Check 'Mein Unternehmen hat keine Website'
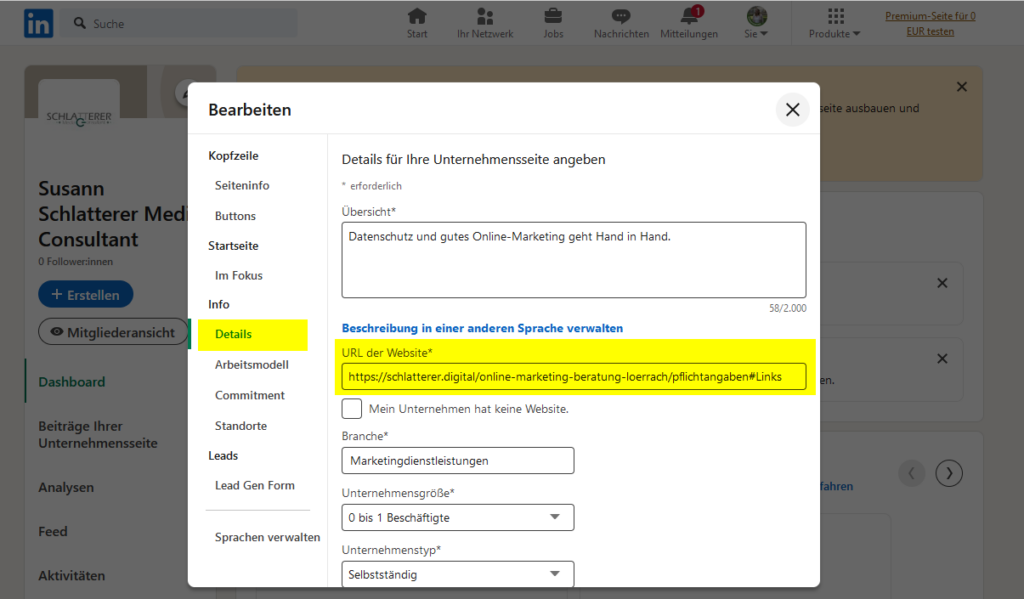Screen dimensions: 1024x599 tap(352, 408)
